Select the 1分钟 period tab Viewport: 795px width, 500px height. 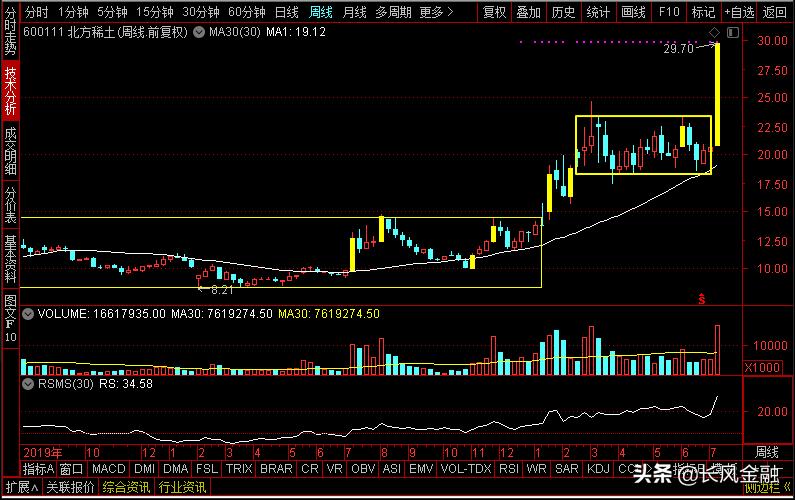pos(73,12)
